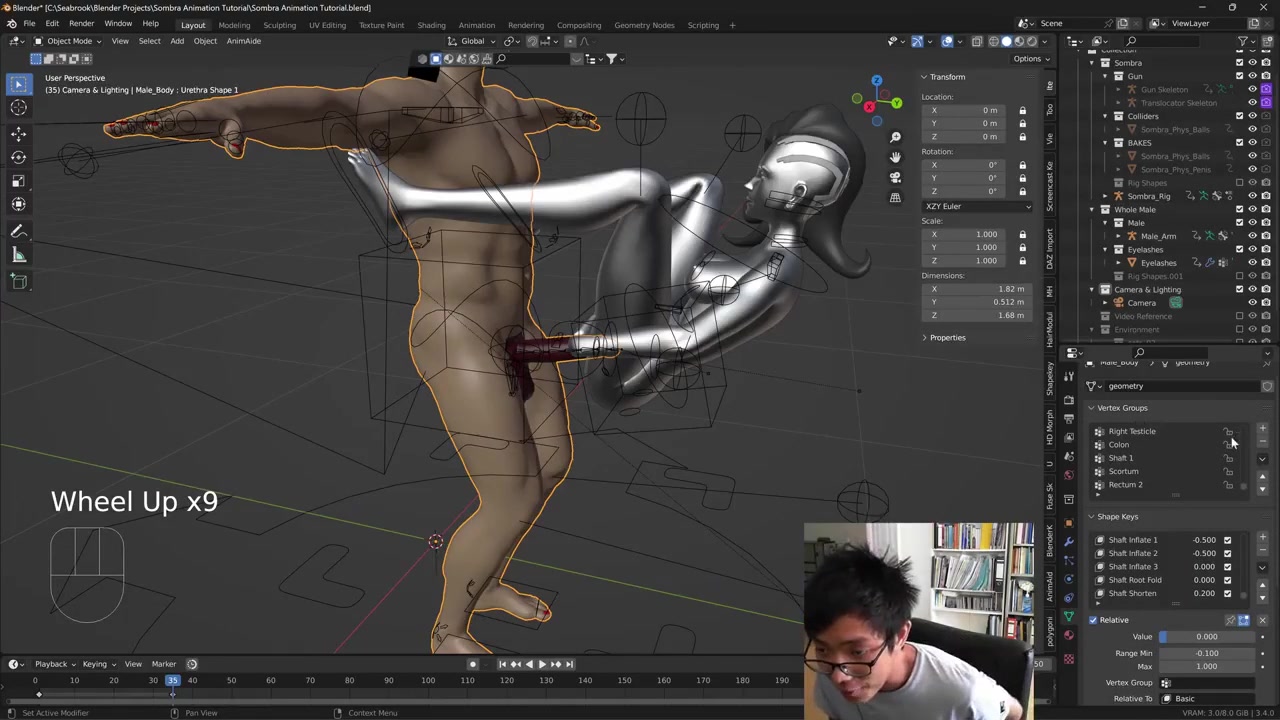Select the Move tool
Image resolution: width=1280 pixels, height=720 pixels.
pos(18,133)
